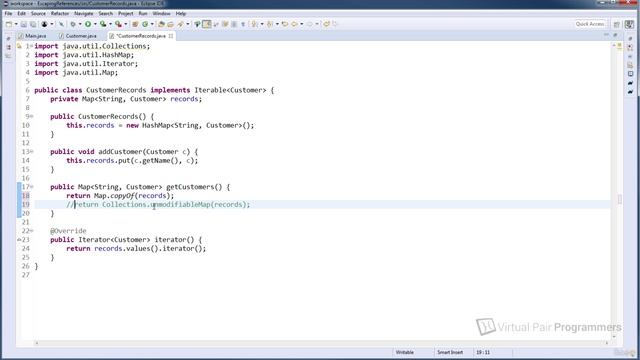
Task: Open the External Tools dropdown arrow
Action: pos(125,24)
